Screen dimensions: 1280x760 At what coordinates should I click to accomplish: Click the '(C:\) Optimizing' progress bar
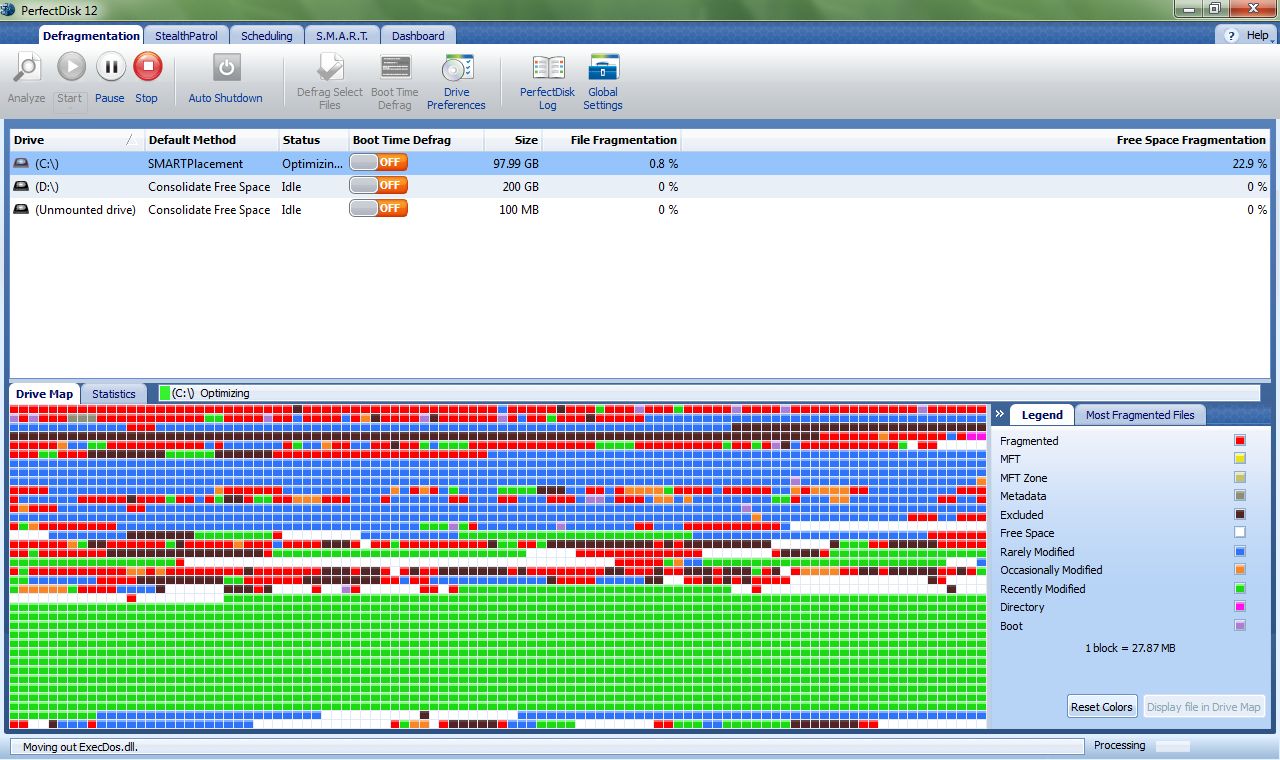708,394
